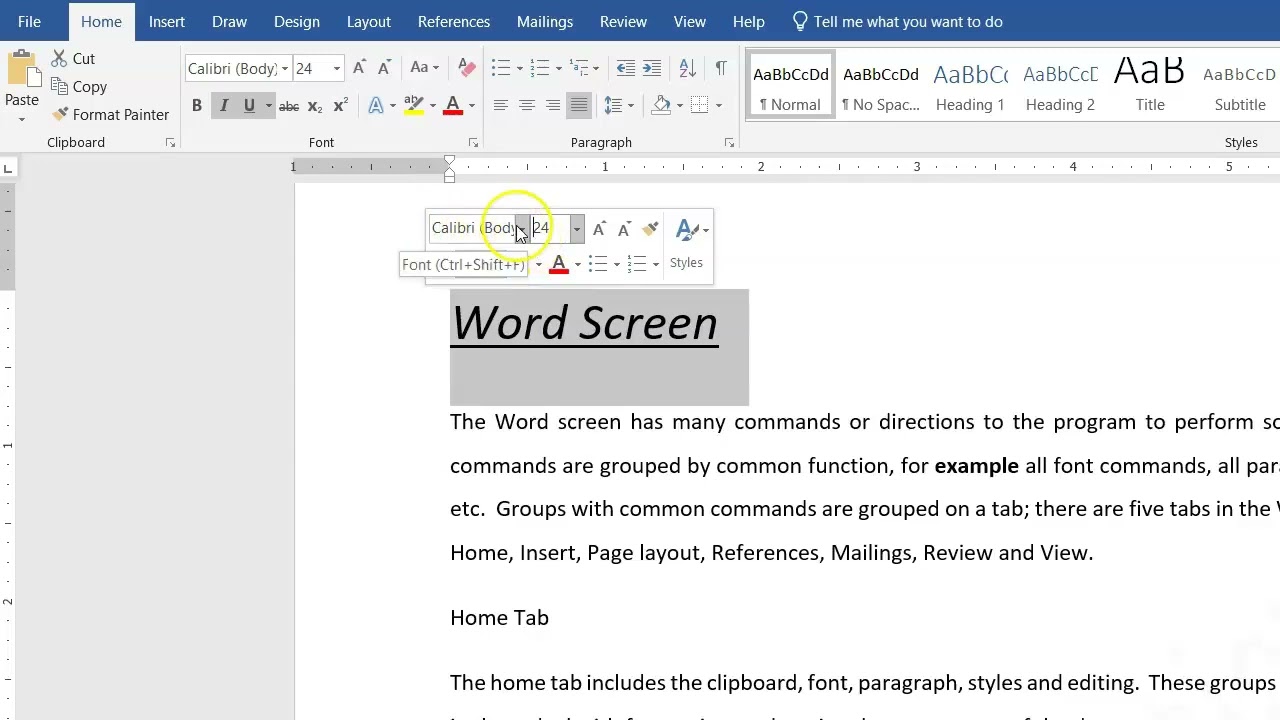The height and width of the screenshot is (720, 1280).
Task: Apply the Heading 1 style
Action: 970,85
